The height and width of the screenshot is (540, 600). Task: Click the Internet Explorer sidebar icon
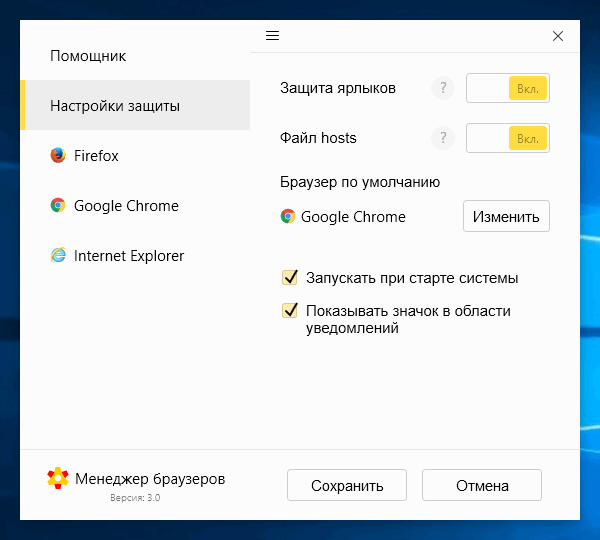[58, 256]
